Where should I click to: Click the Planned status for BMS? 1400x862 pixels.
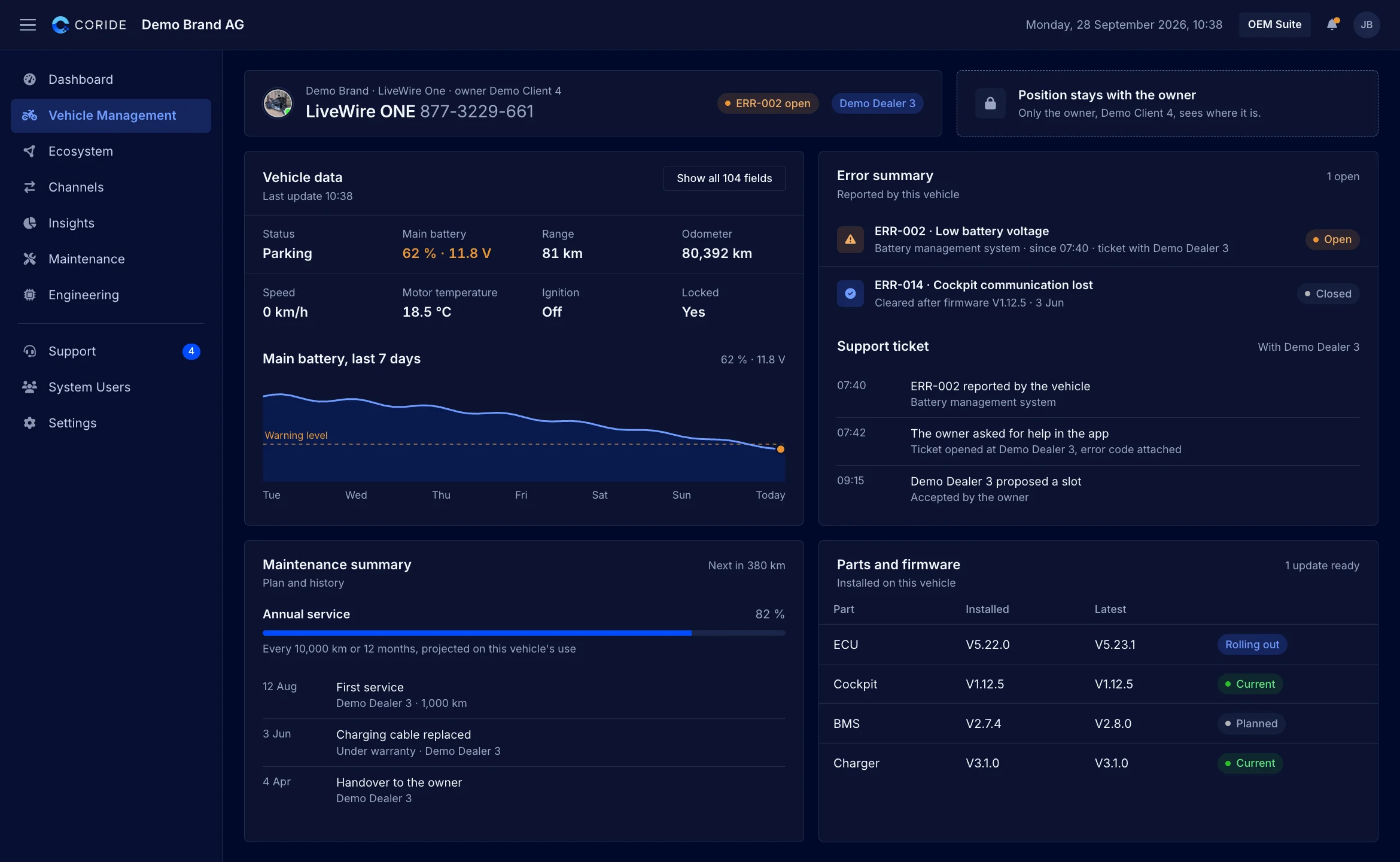coord(1251,724)
